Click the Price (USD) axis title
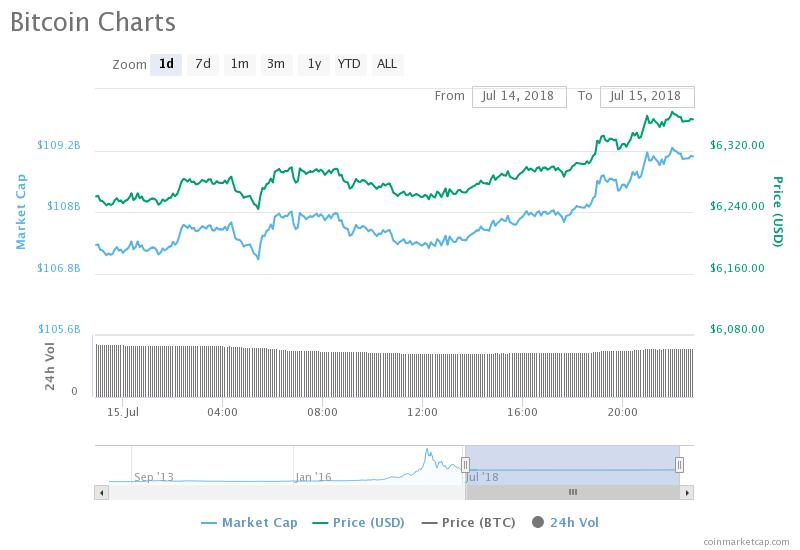Viewport: 800px width, 550px height. point(778,211)
